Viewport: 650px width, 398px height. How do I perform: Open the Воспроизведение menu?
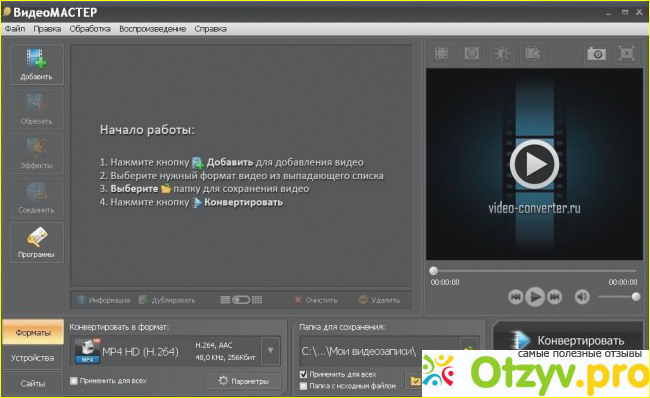(x=153, y=29)
